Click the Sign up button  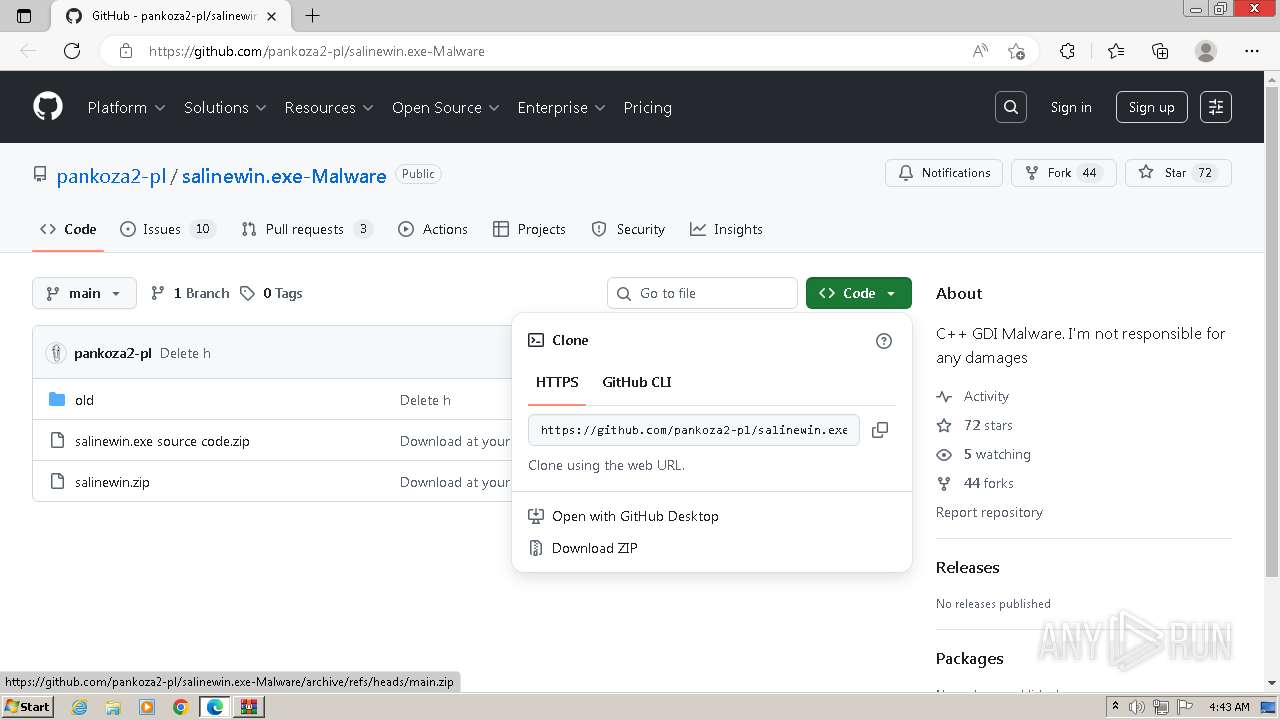click(1152, 107)
